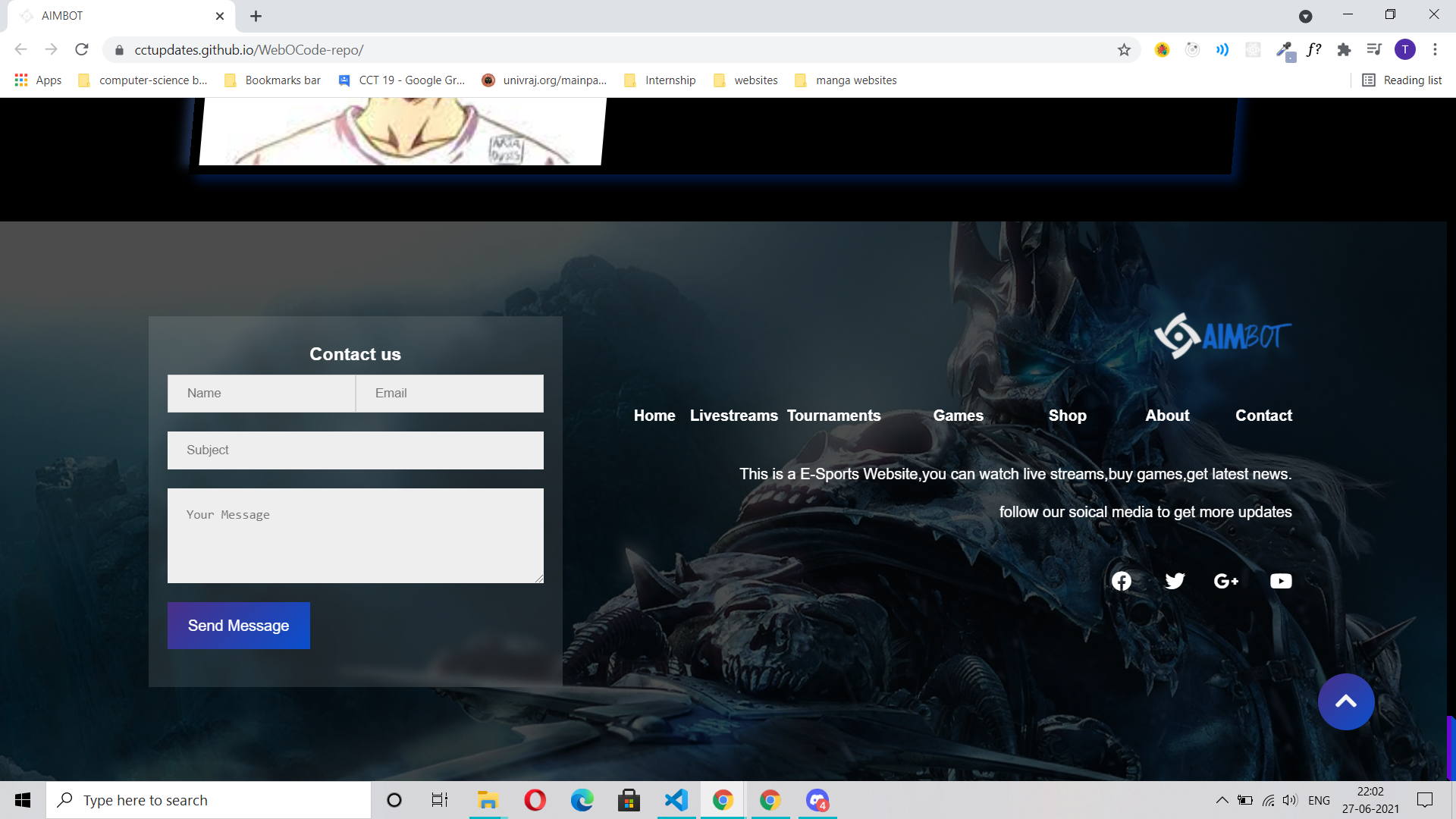Open the Chrome extensions puzzle icon

tap(1344, 50)
